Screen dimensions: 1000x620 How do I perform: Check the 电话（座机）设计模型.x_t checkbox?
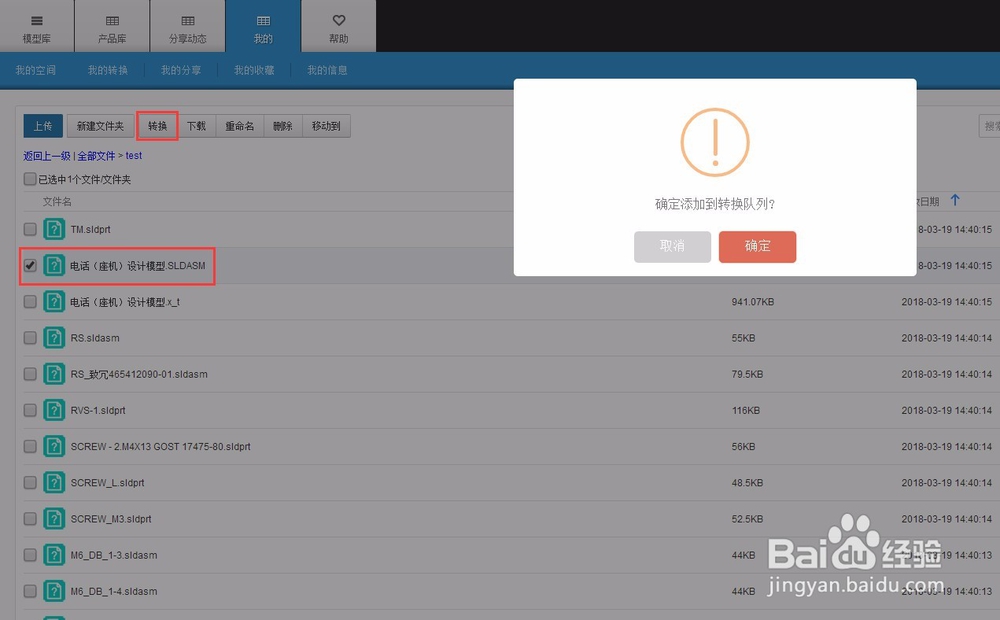[30, 302]
